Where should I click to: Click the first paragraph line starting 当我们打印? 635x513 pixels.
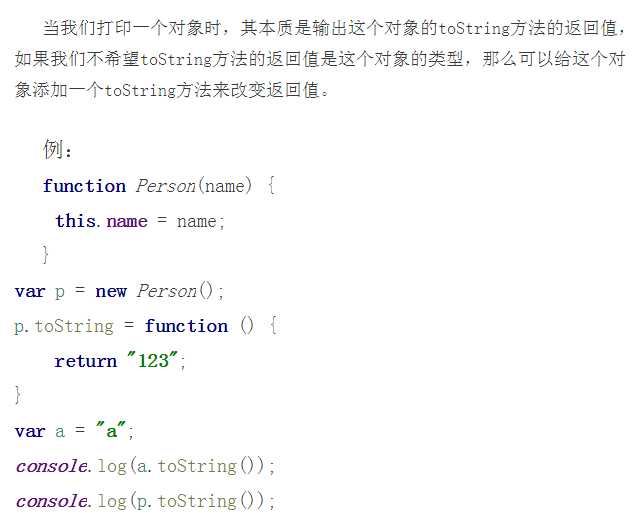[335, 28]
